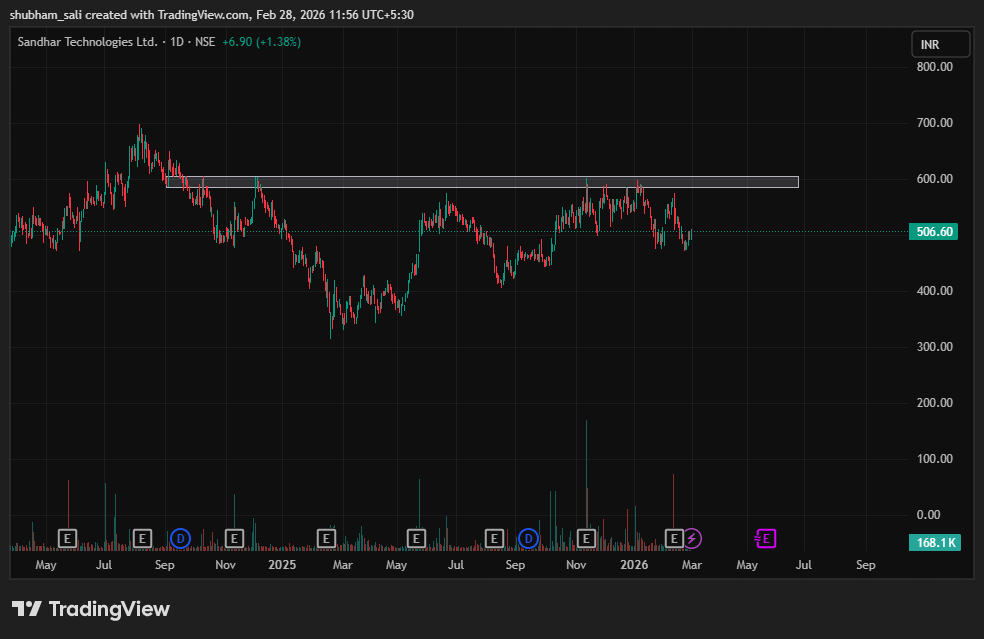This screenshot has height=639, width=984.
Task: Click the 2025 label on time axis
Action: (x=282, y=565)
